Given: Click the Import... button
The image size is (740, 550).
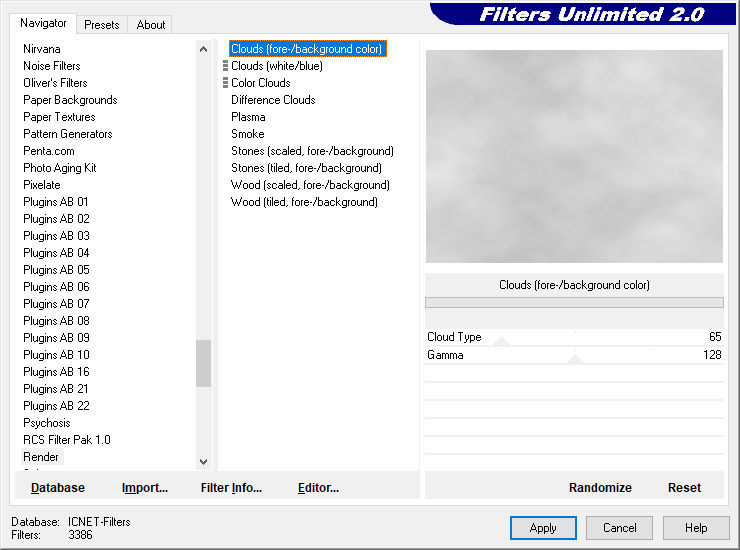Looking at the screenshot, I should click(145, 488).
